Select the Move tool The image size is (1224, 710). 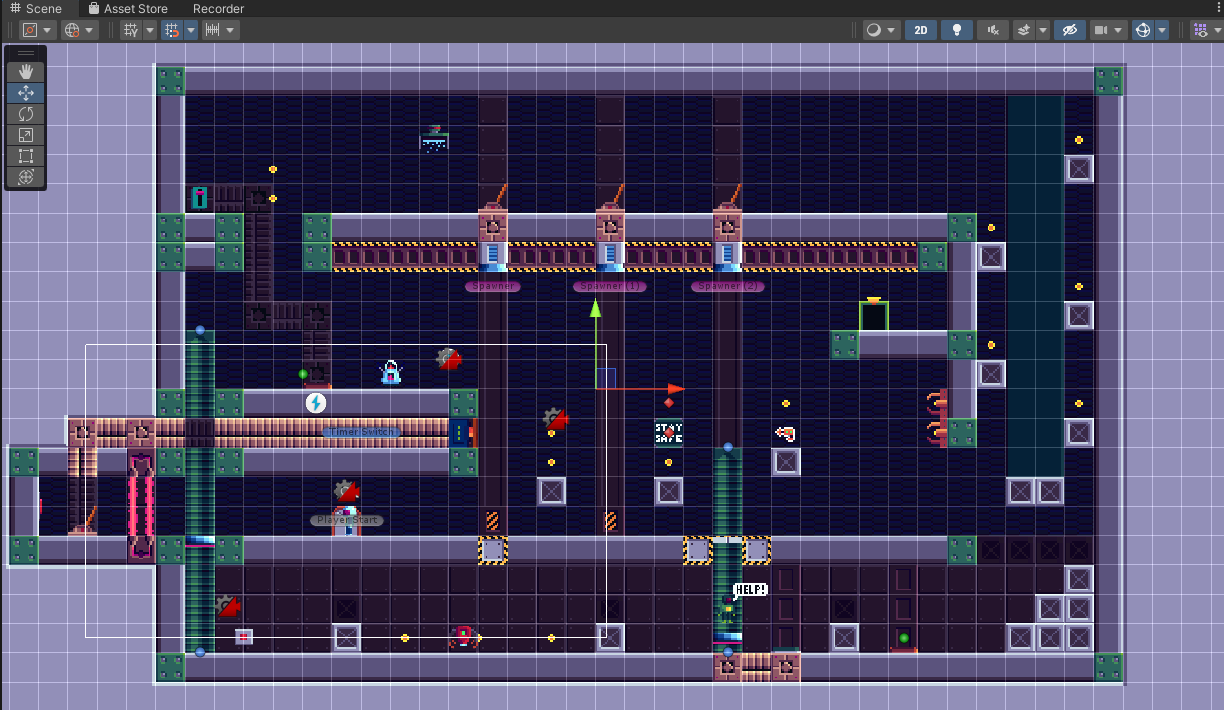[26, 93]
